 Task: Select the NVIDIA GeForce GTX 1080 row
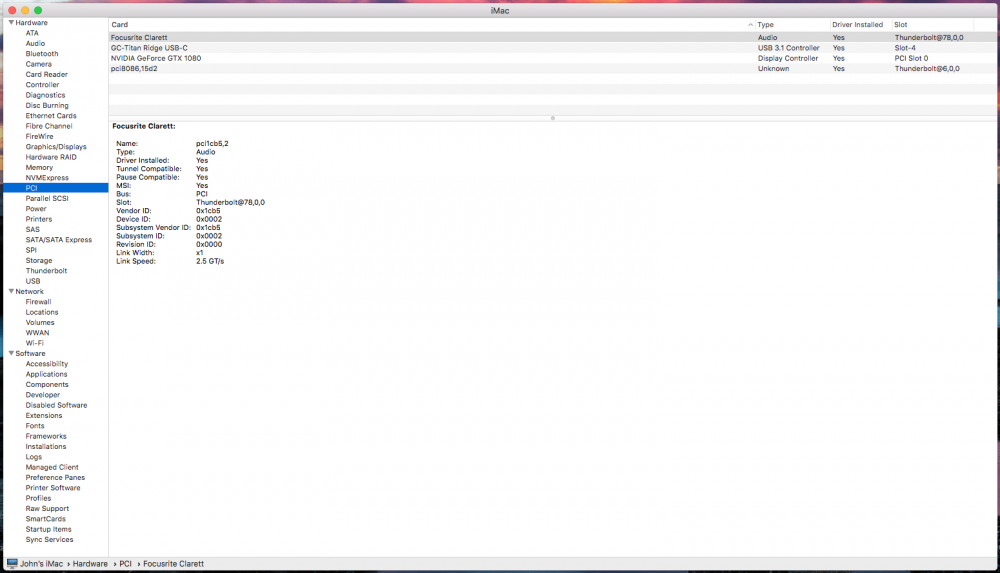[x=552, y=58]
